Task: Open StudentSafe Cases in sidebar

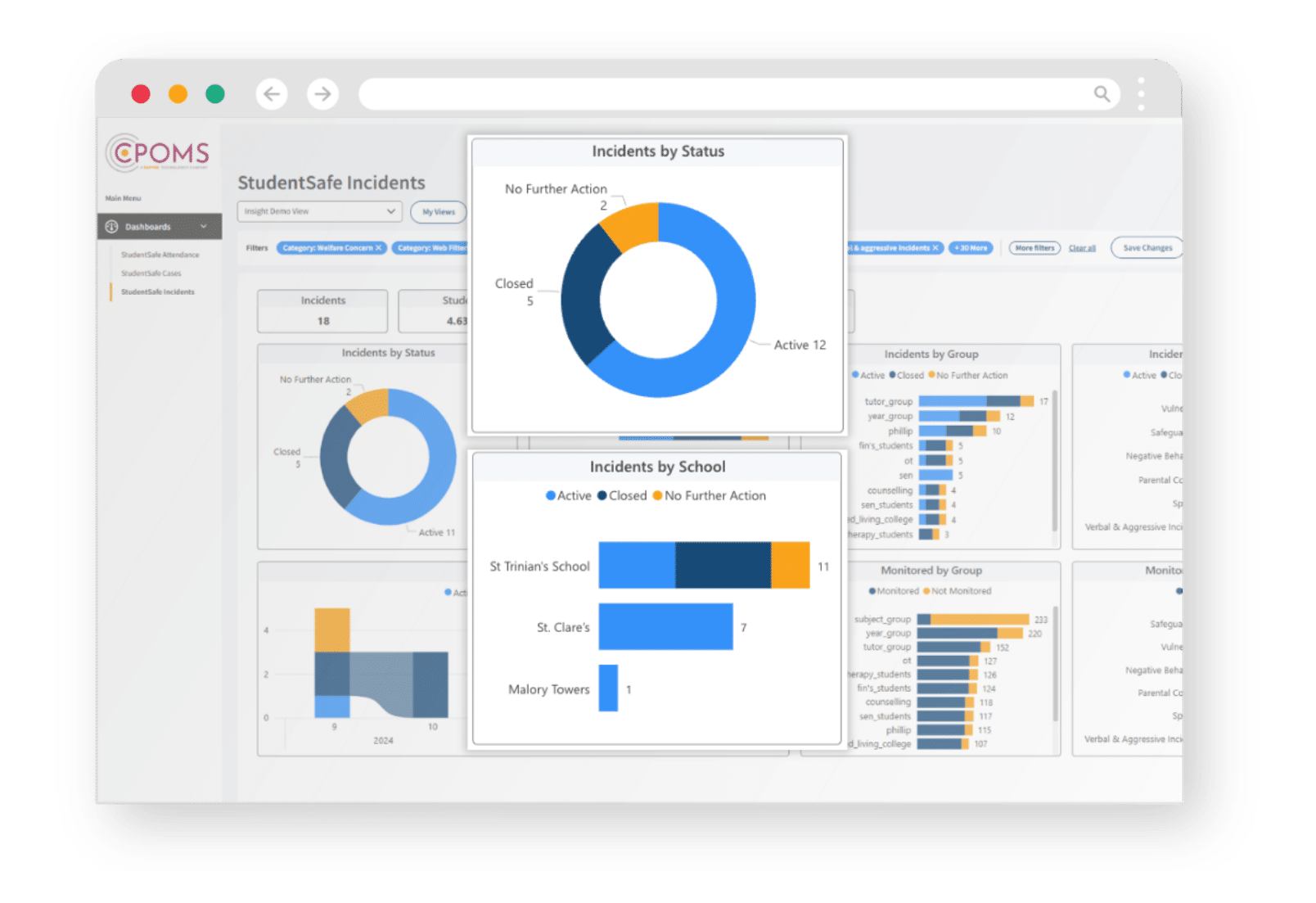Action: click(151, 273)
